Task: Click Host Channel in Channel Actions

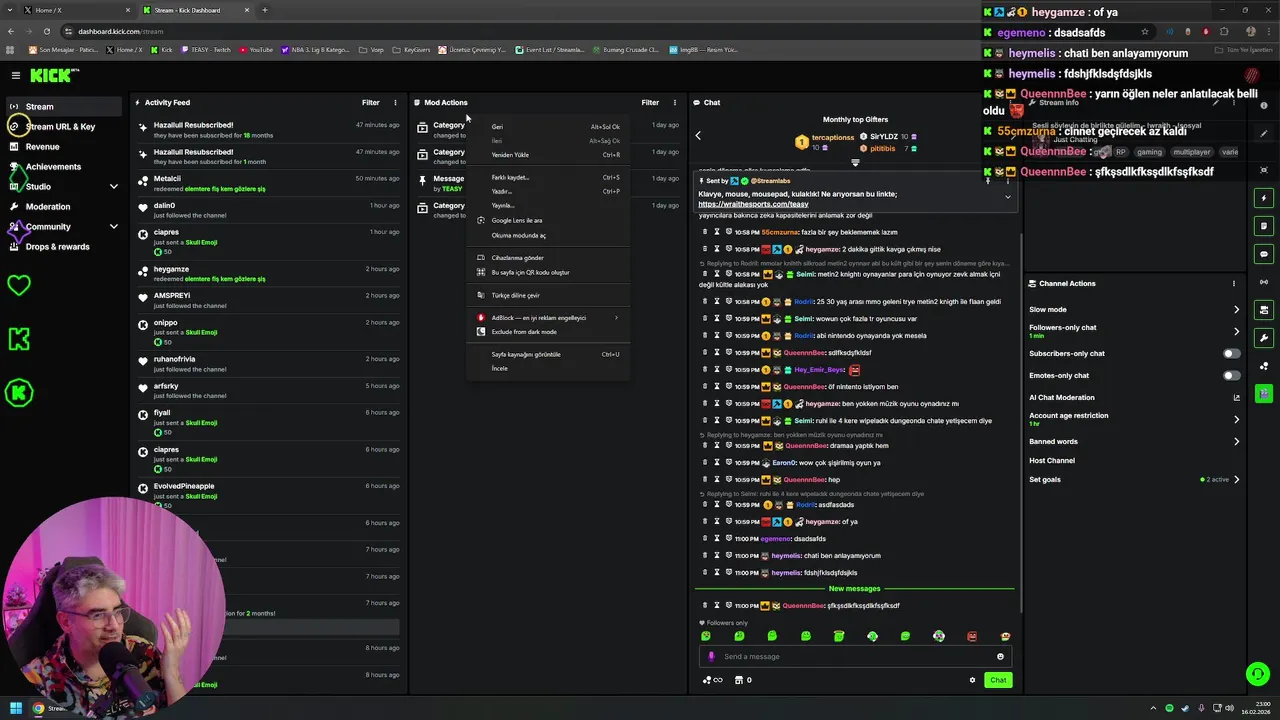Action: pyautogui.click(x=1052, y=460)
